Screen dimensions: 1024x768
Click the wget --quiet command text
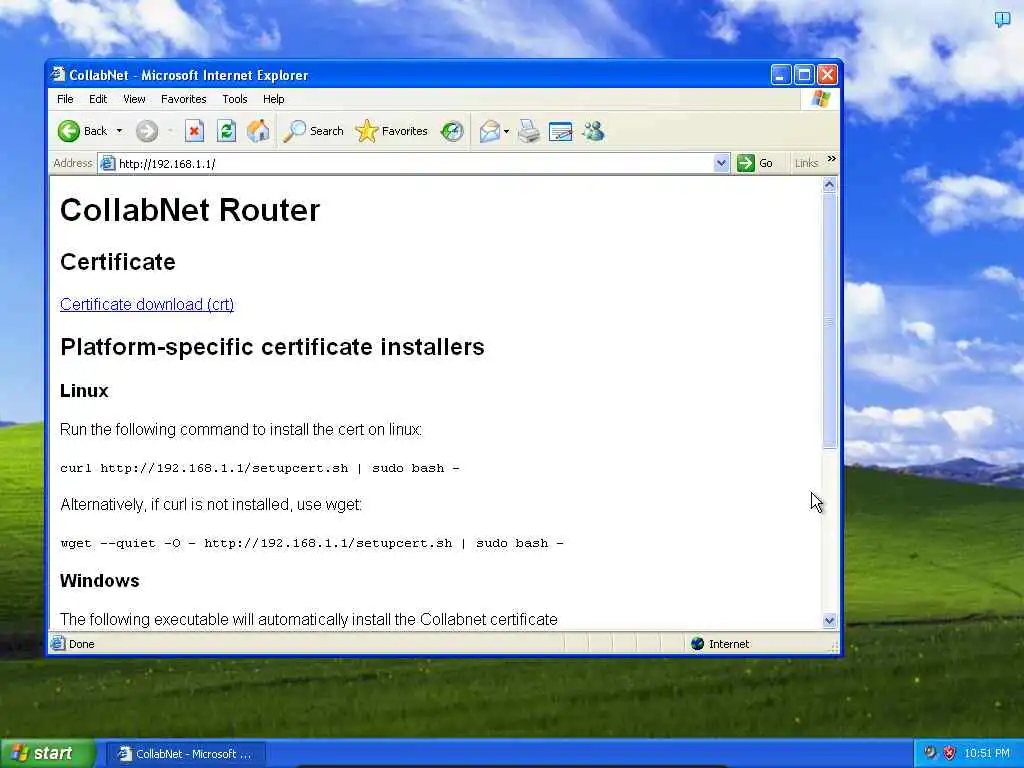pyautogui.click(x=312, y=543)
